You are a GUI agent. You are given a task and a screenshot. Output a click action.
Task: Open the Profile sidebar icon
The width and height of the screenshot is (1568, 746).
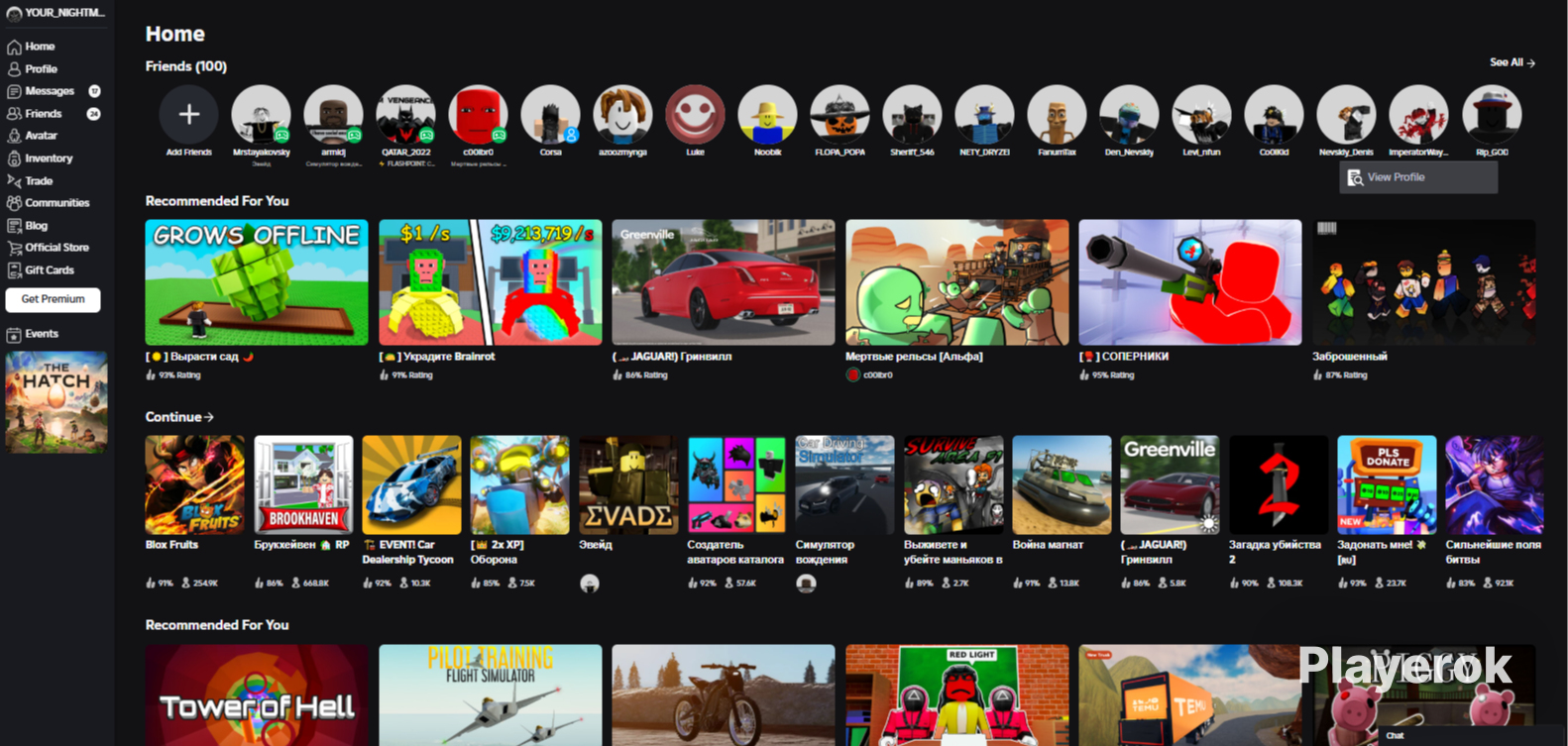[x=14, y=69]
